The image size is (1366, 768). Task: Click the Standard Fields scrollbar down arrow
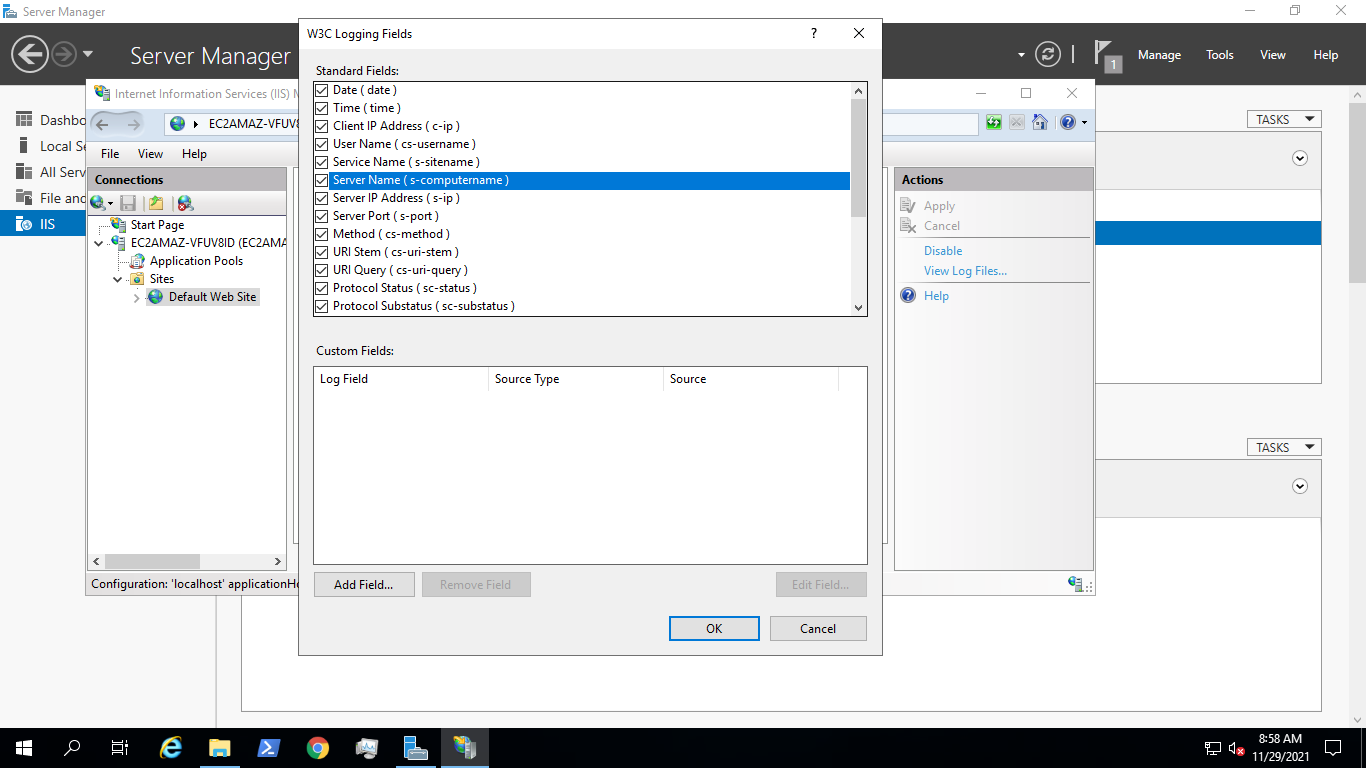click(x=858, y=308)
